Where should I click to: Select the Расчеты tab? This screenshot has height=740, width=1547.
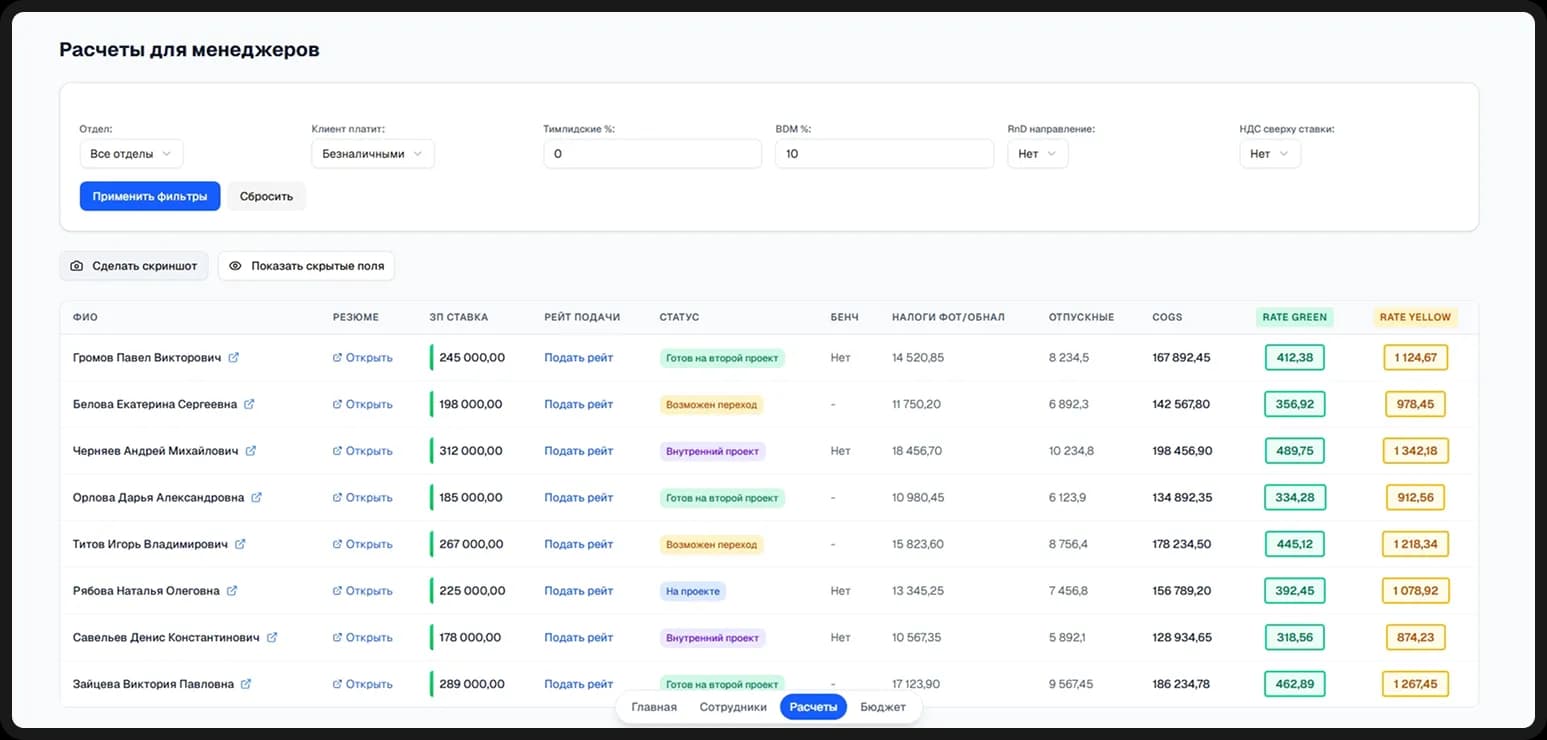[x=814, y=707]
